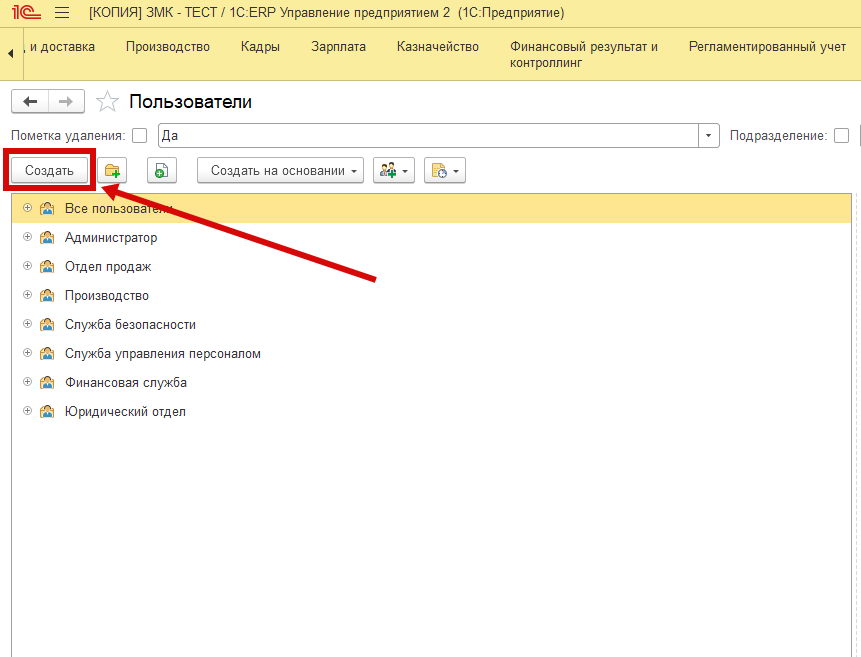Go back with the left arrow button

[30, 101]
